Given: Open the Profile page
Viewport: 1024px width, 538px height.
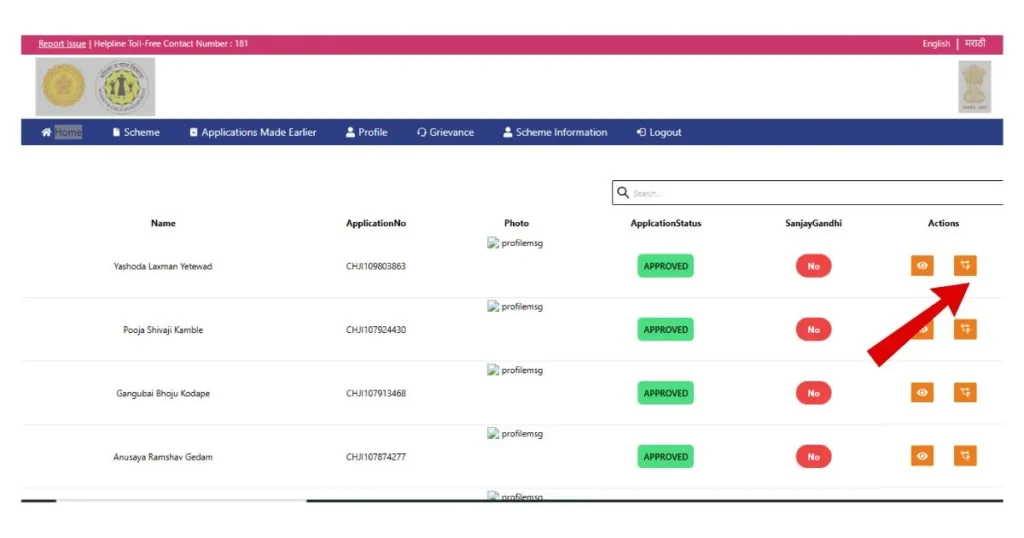Looking at the screenshot, I should 366,132.
